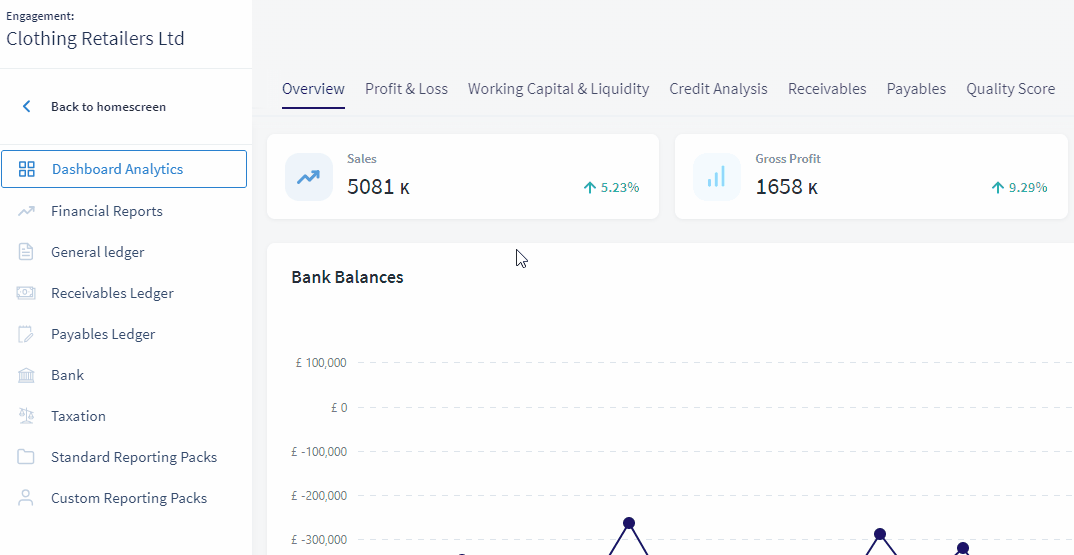
Task: Click the green up arrow beside 9.29%
Action: click(x=998, y=187)
